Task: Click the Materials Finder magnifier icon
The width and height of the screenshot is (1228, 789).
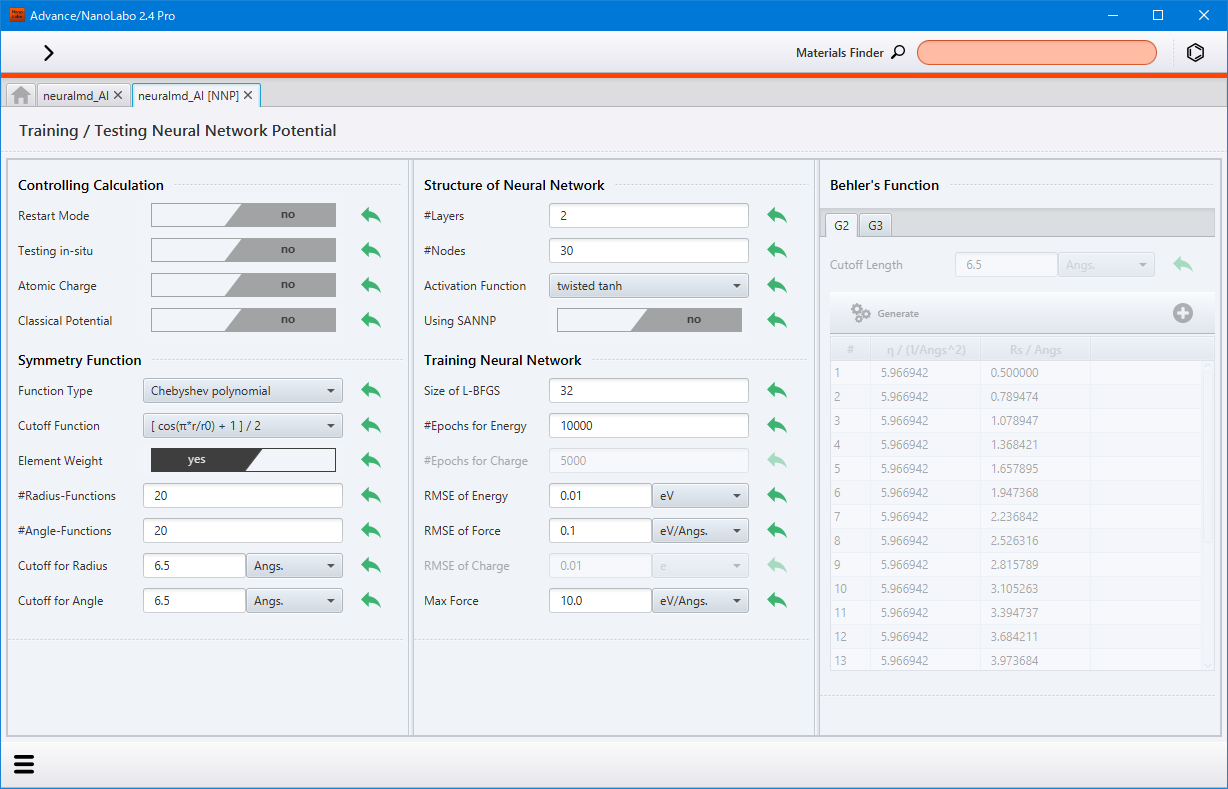Action: pyautogui.click(x=898, y=53)
